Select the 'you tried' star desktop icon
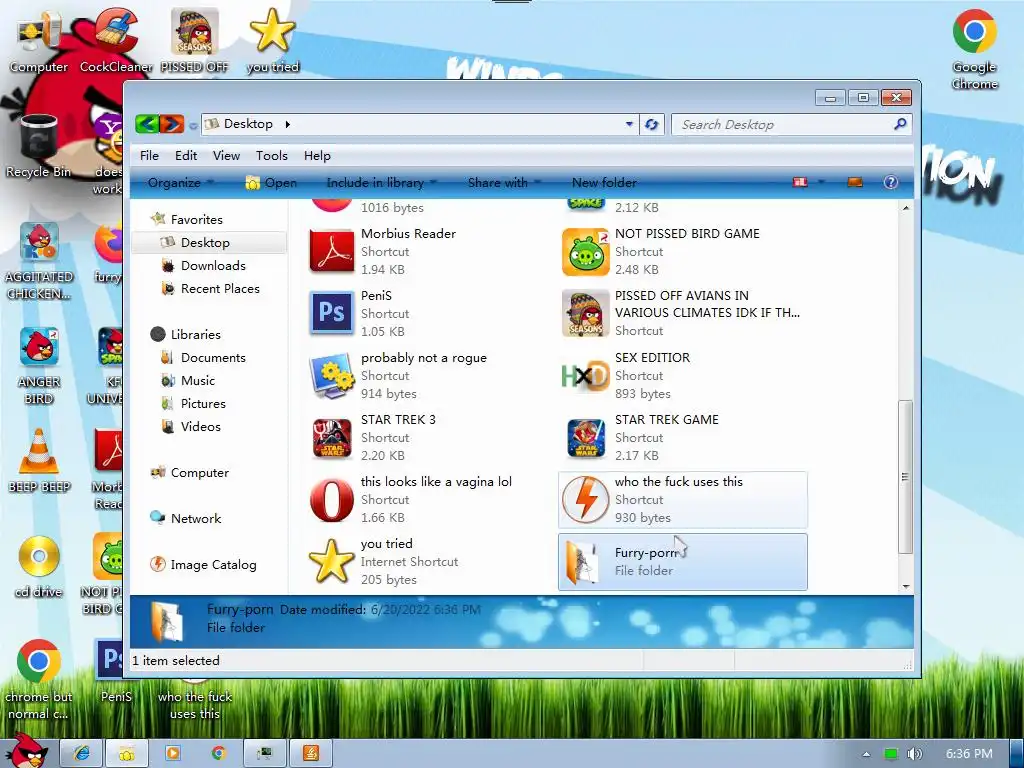This screenshot has width=1024, height=768. click(x=272, y=40)
